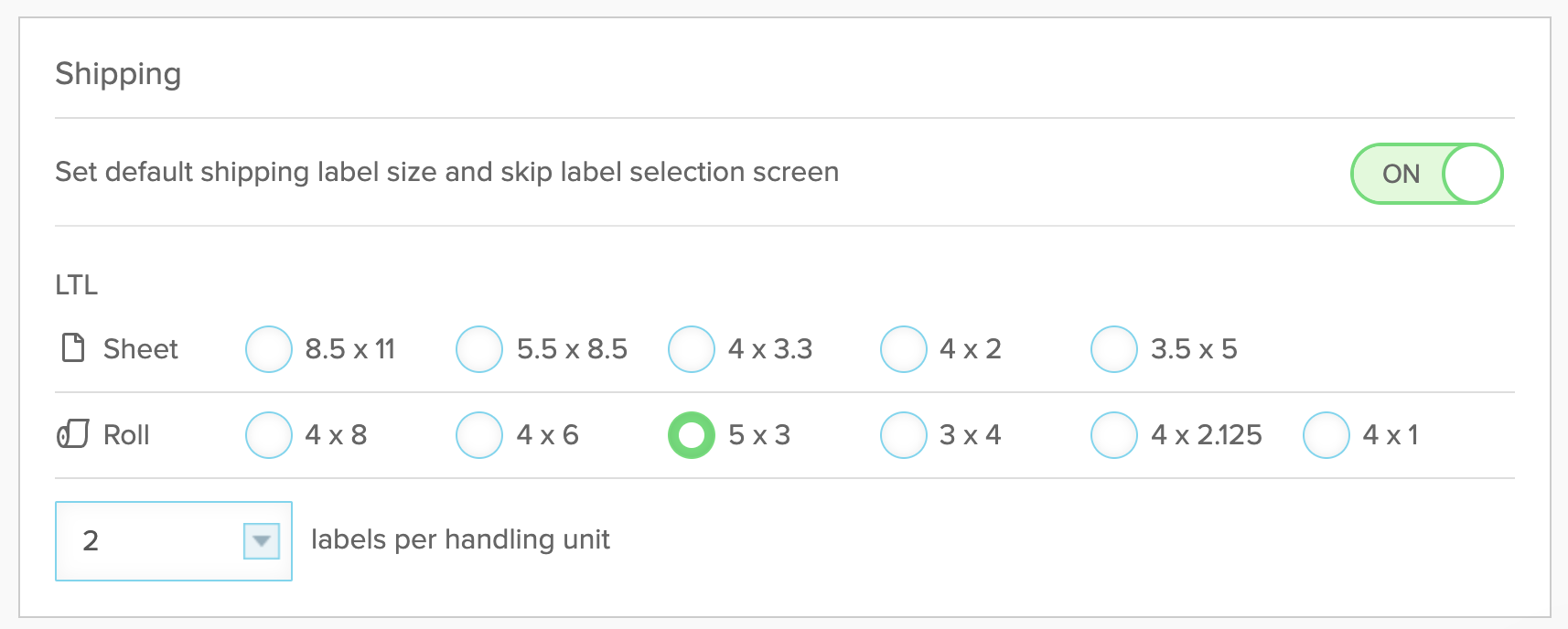Click the labels count field showing 2

click(174, 541)
